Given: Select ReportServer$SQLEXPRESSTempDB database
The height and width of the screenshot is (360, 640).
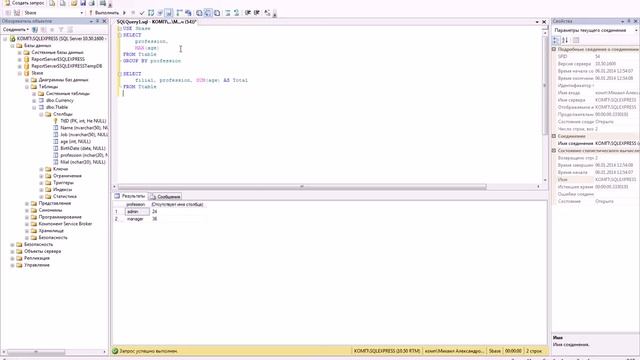Looking at the screenshot, I should point(67,66).
